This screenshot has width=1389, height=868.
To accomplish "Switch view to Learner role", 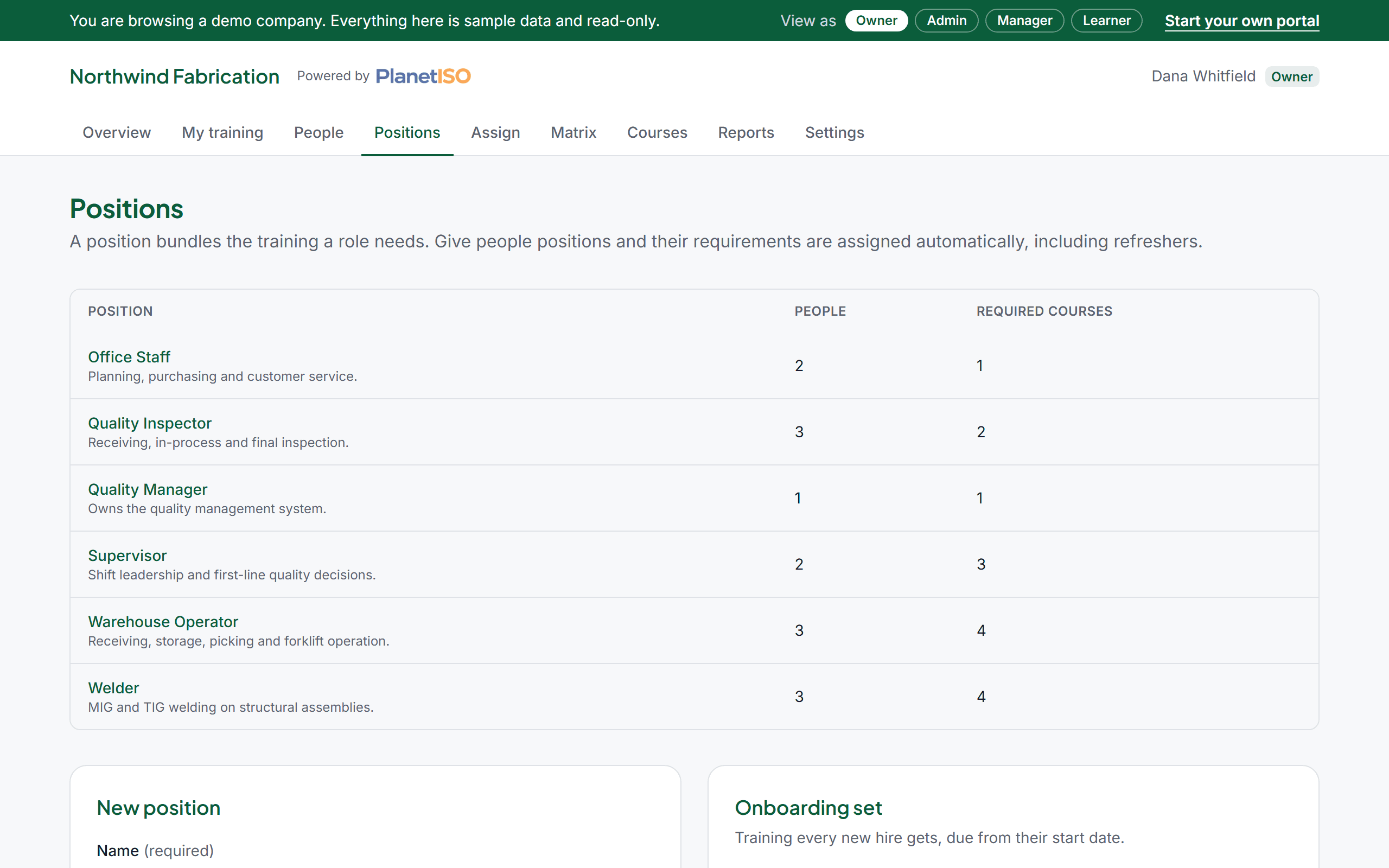I will [x=1106, y=21].
